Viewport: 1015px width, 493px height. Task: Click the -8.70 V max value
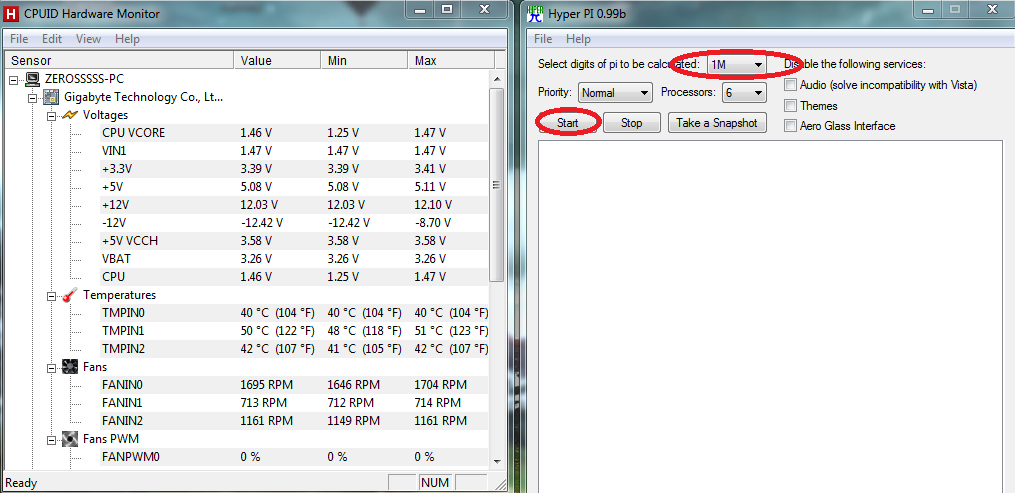[x=433, y=223]
